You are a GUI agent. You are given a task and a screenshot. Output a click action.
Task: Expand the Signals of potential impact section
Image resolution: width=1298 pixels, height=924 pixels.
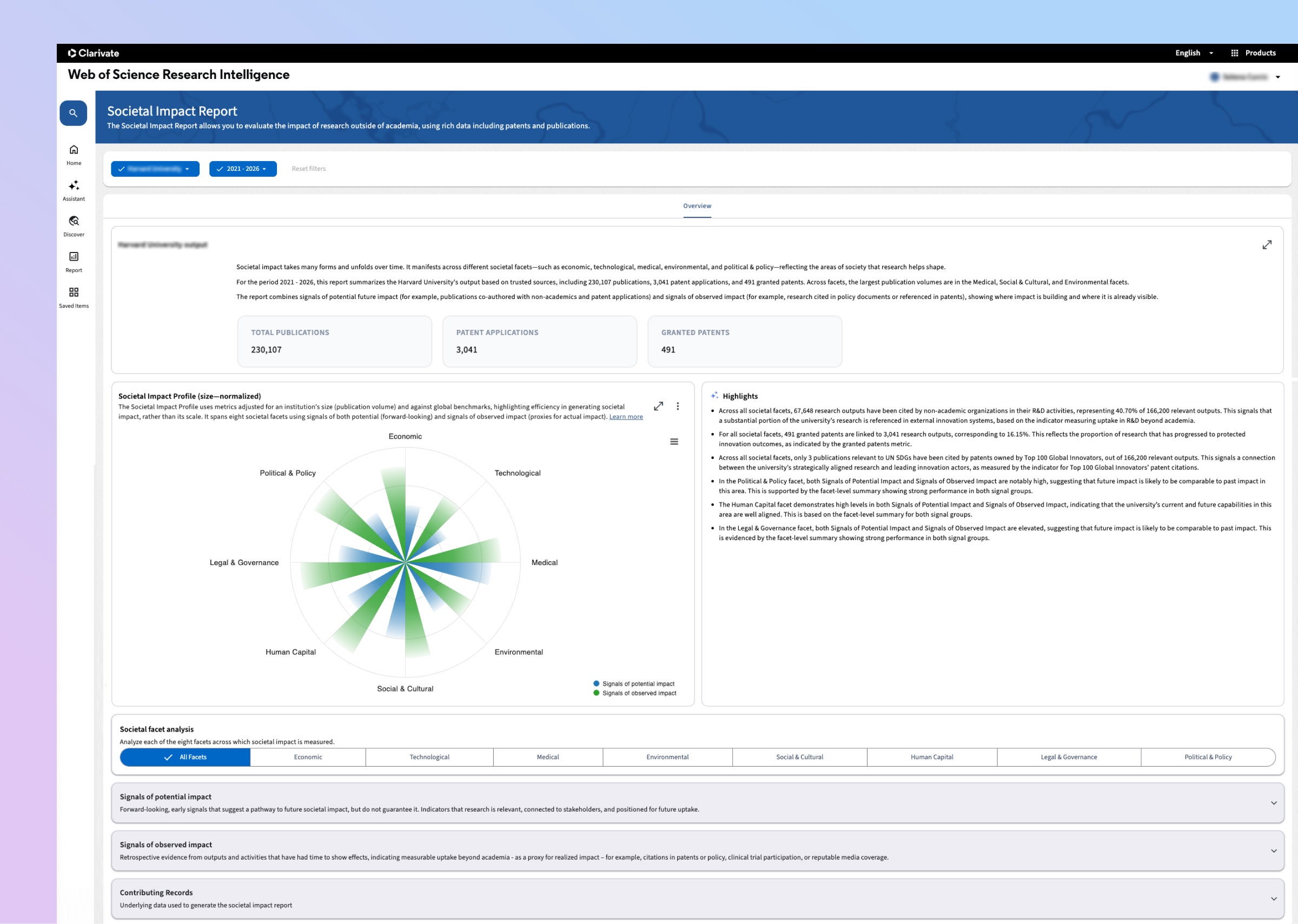click(x=1274, y=803)
